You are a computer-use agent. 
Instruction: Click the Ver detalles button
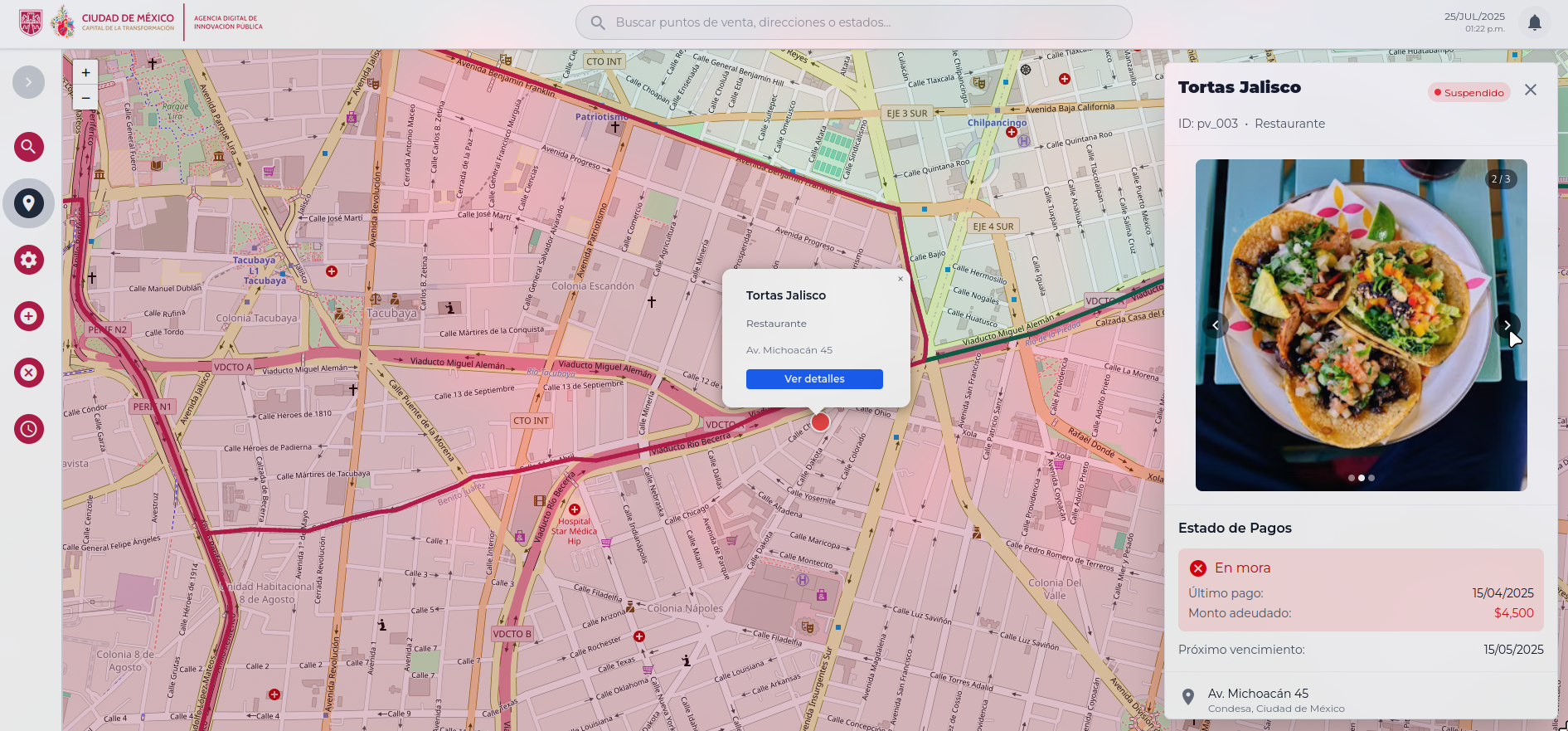pos(814,379)
